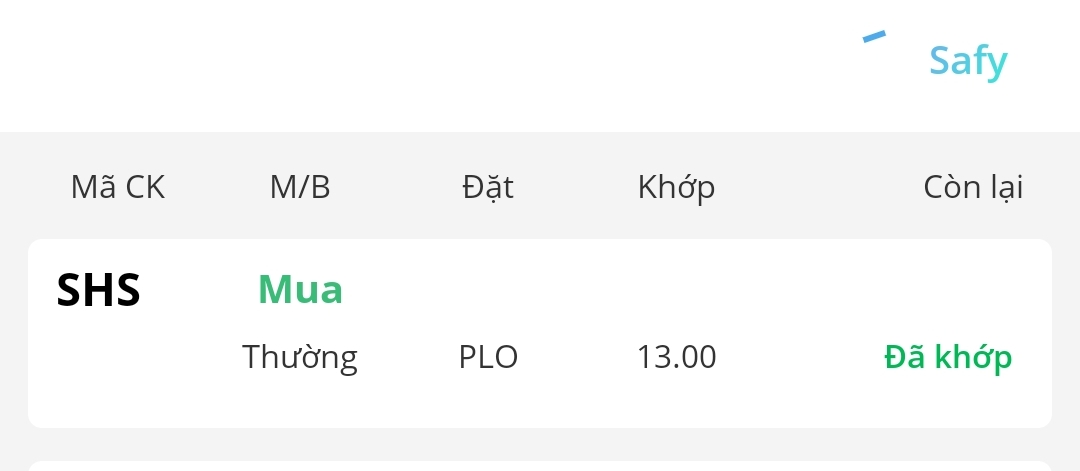Viewport: 1080px width, 471px height.
Task: Click the Đặt column header
Action: pyautogui.click(x=488, y=187)
